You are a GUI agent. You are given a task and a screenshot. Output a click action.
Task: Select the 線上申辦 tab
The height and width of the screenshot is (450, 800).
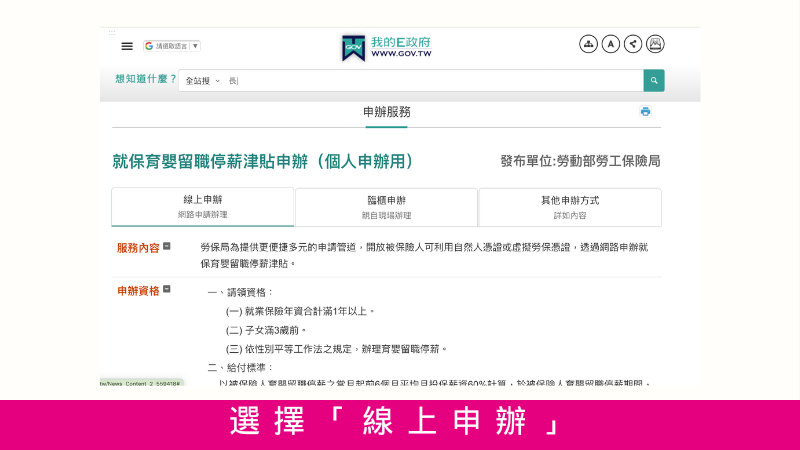tap(203, 207)
